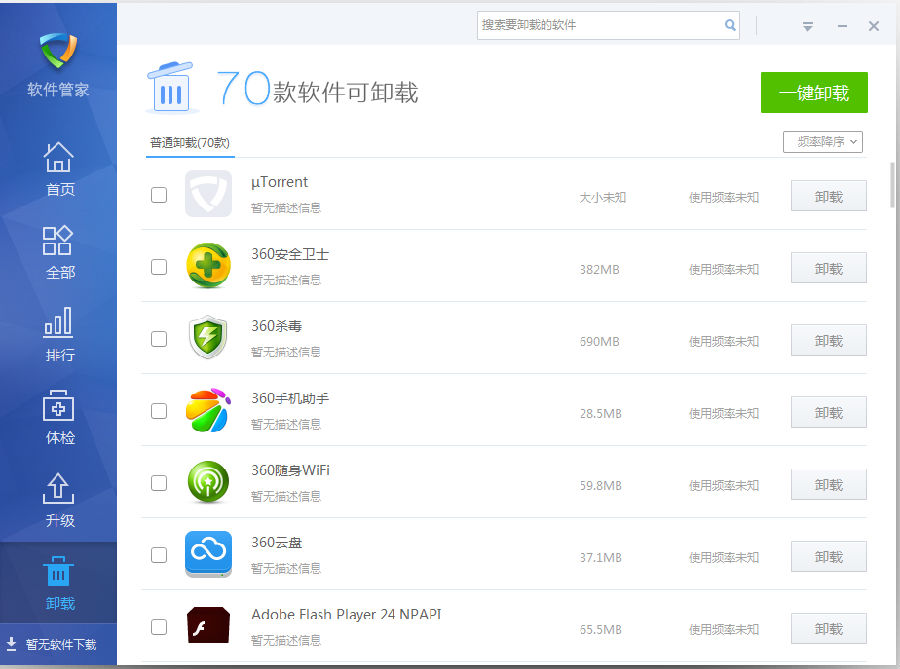
Task: Click the 360随身WiFi green icon
Action: pos(208,482)
